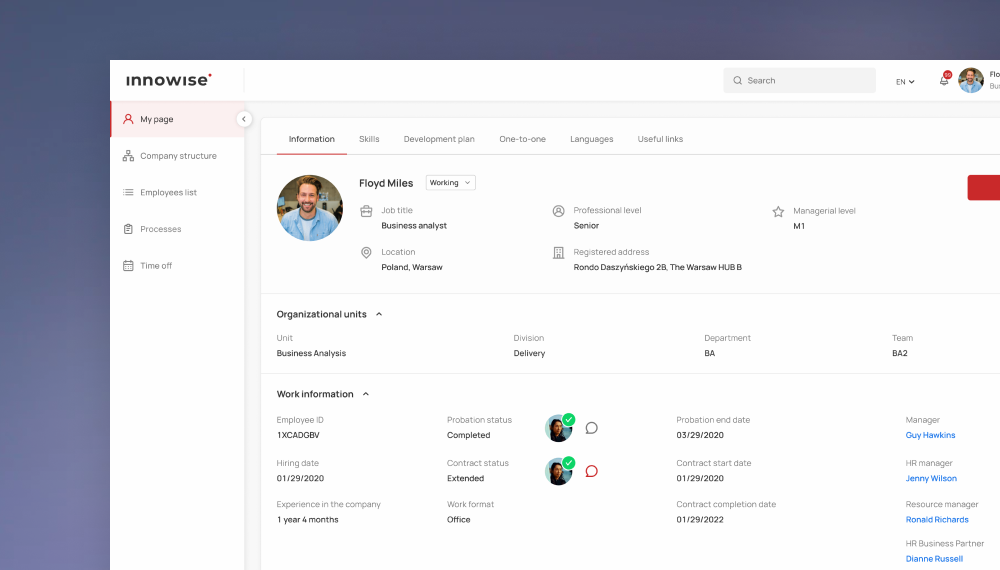Click Business analyst job title text
The image size is (1000, 570).
pyautogui.click(x=414, y=226)
